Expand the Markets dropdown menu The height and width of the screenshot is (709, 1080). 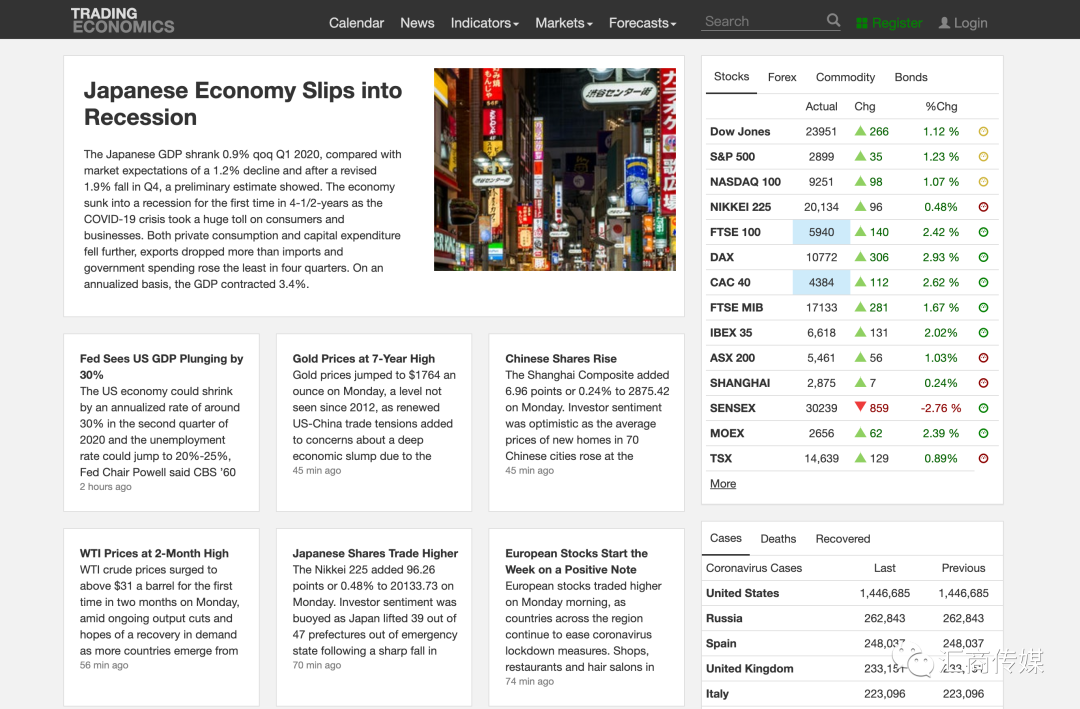coord(564,23)
